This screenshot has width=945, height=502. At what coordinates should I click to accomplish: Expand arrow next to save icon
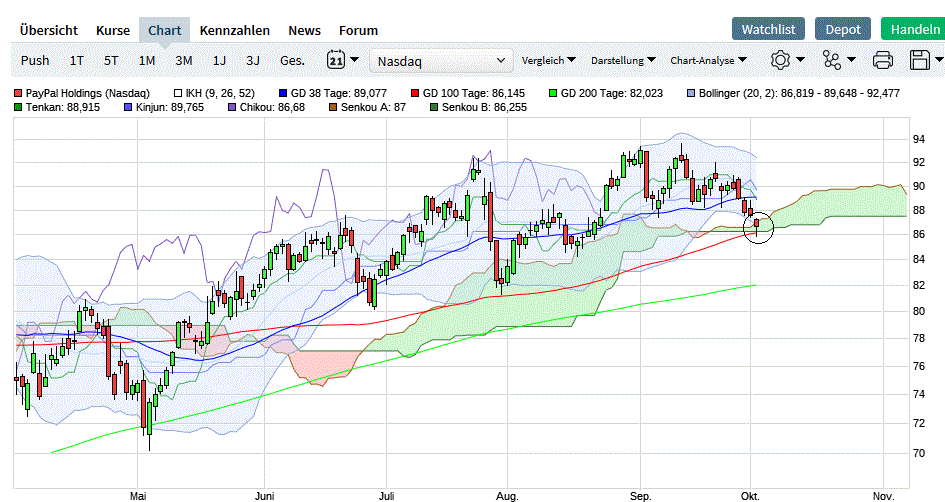(939, 60)
